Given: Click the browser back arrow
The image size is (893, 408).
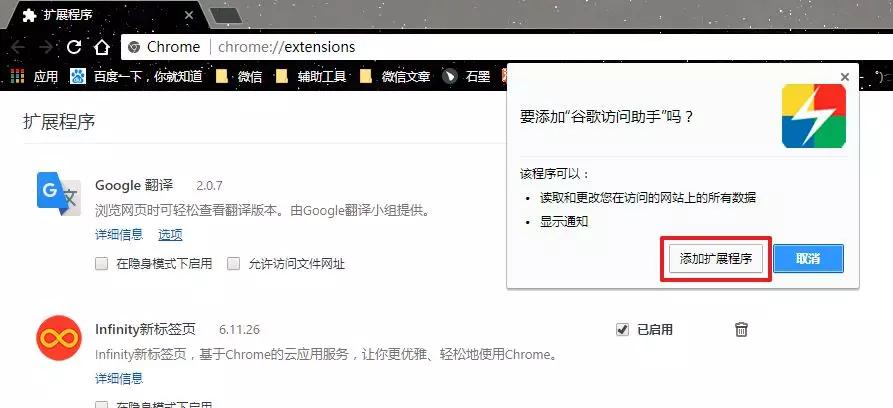Looking at the screenshot, I should coord(19,47).
